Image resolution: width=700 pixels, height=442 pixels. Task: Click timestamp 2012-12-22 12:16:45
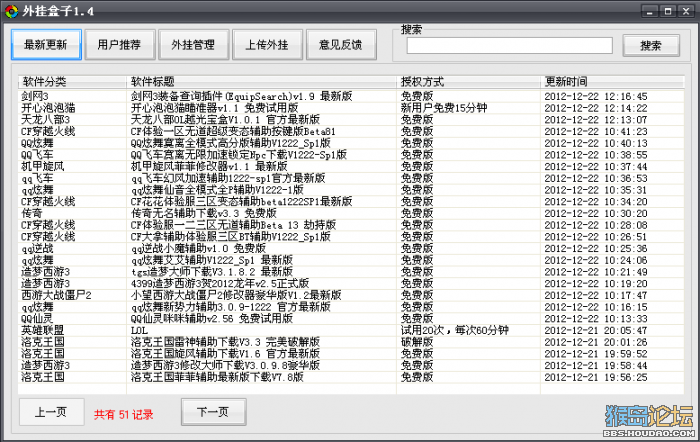(596, 96)
